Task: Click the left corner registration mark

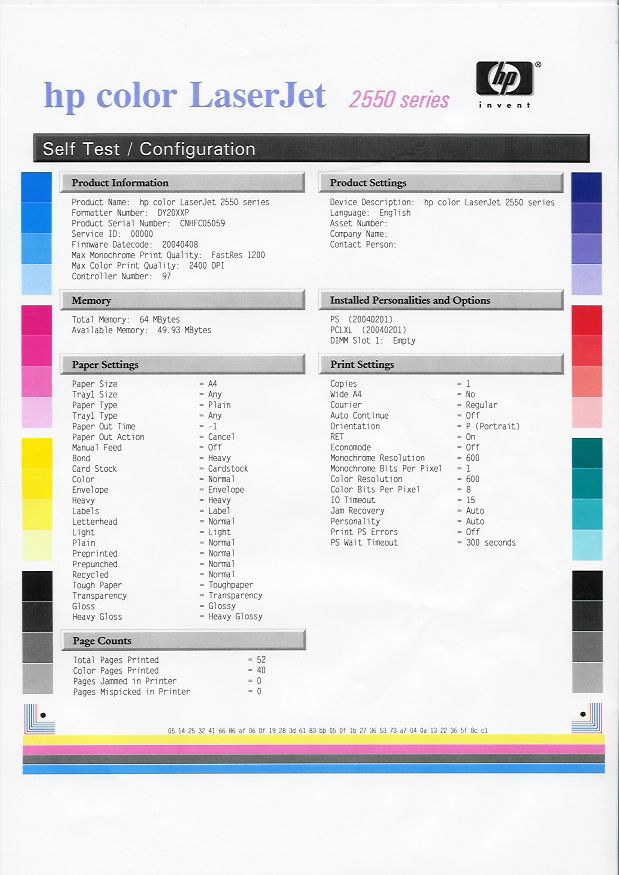Action: [x=39, y=719]
